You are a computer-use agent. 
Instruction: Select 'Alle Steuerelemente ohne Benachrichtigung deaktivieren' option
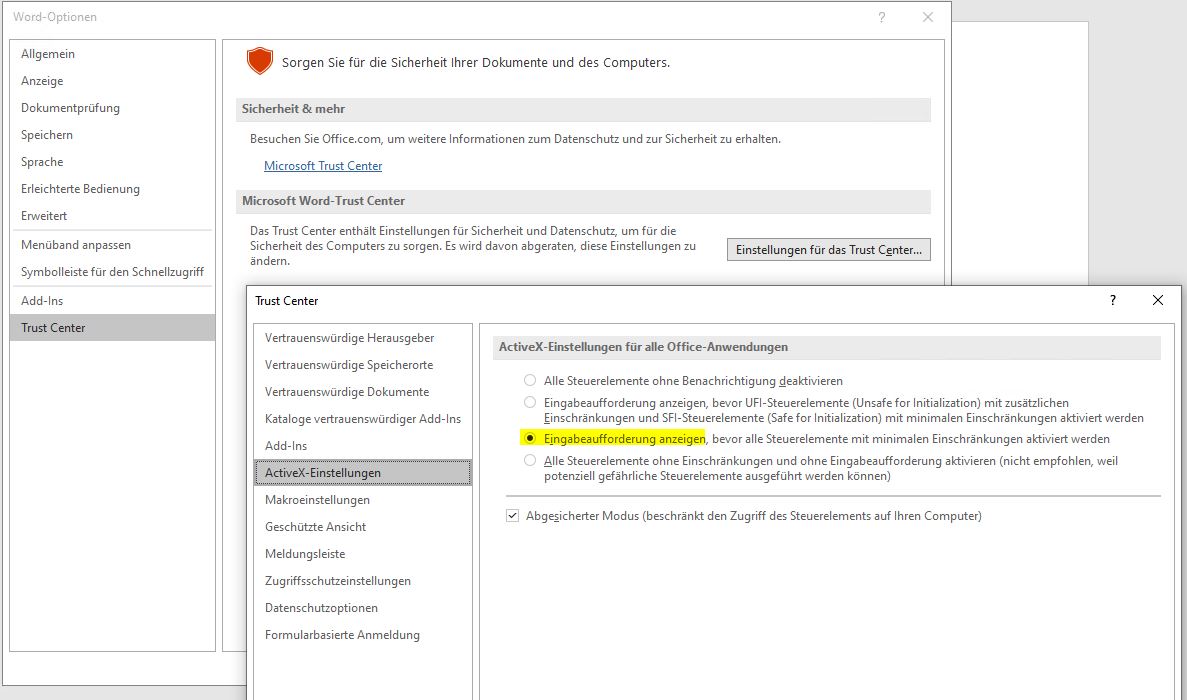[x=530, y=381]
